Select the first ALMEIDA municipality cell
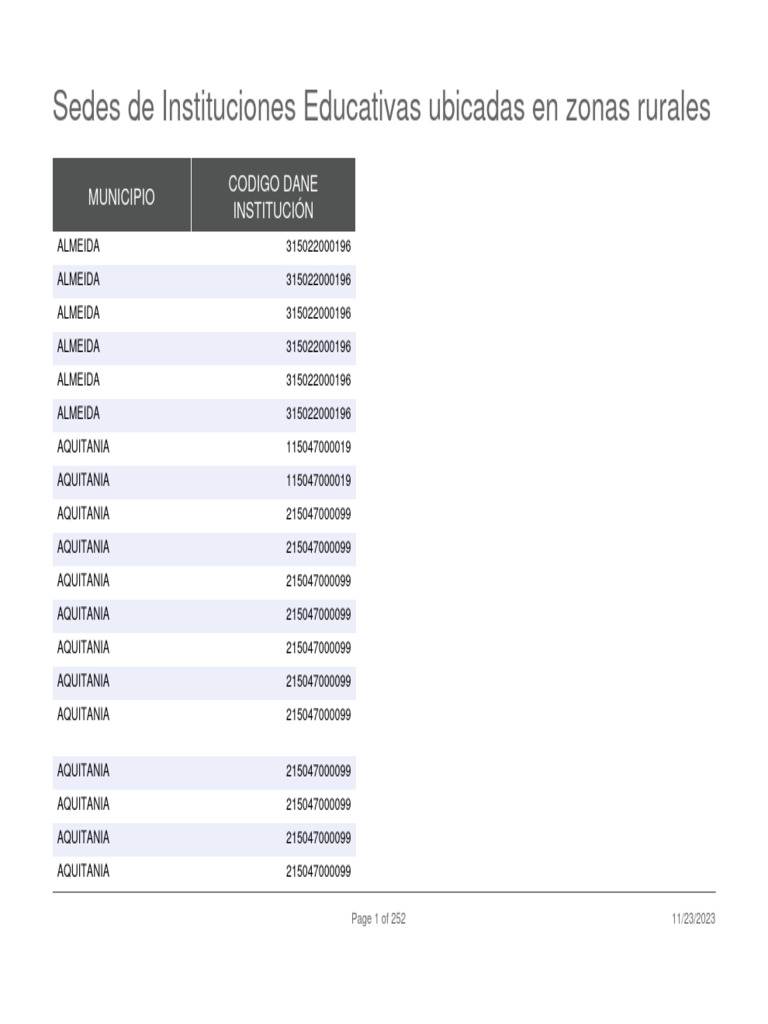The width and height of the screenshot is (768, 1024). tap(79, 246)
